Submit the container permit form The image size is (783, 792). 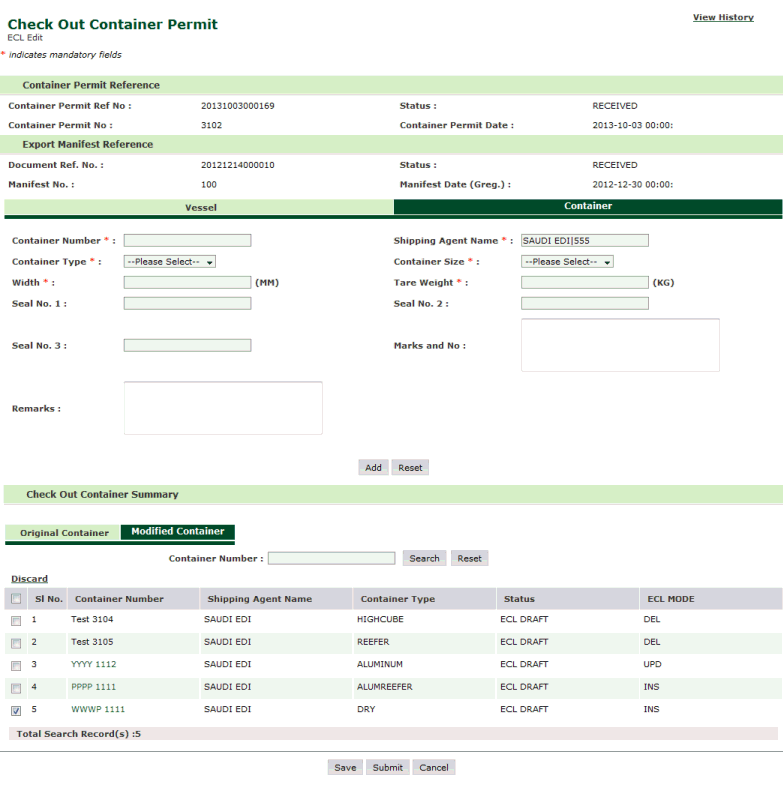(x=387, y=768)
